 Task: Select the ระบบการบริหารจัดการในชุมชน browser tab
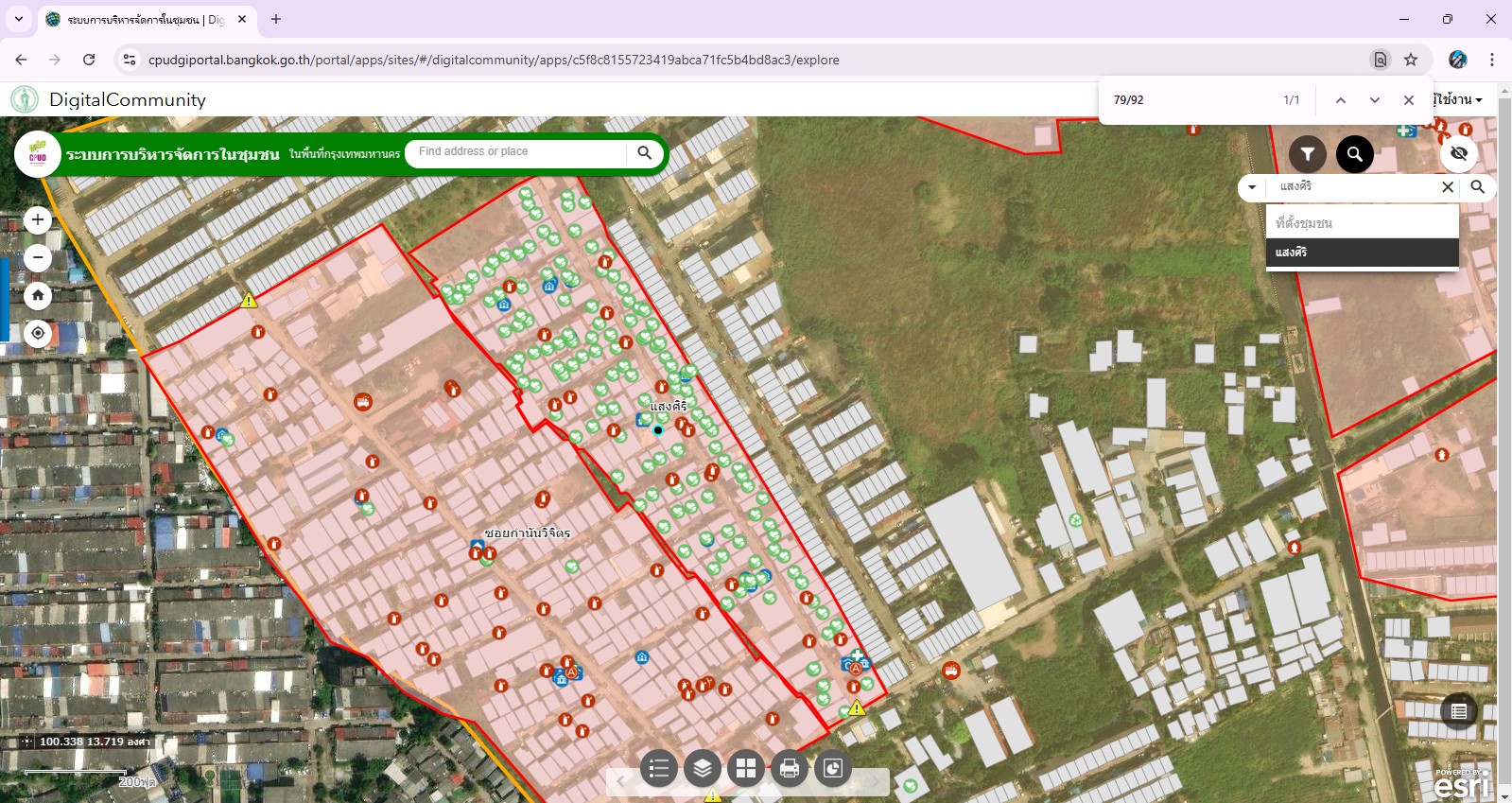pyautogui.click(x=146, y=19)
